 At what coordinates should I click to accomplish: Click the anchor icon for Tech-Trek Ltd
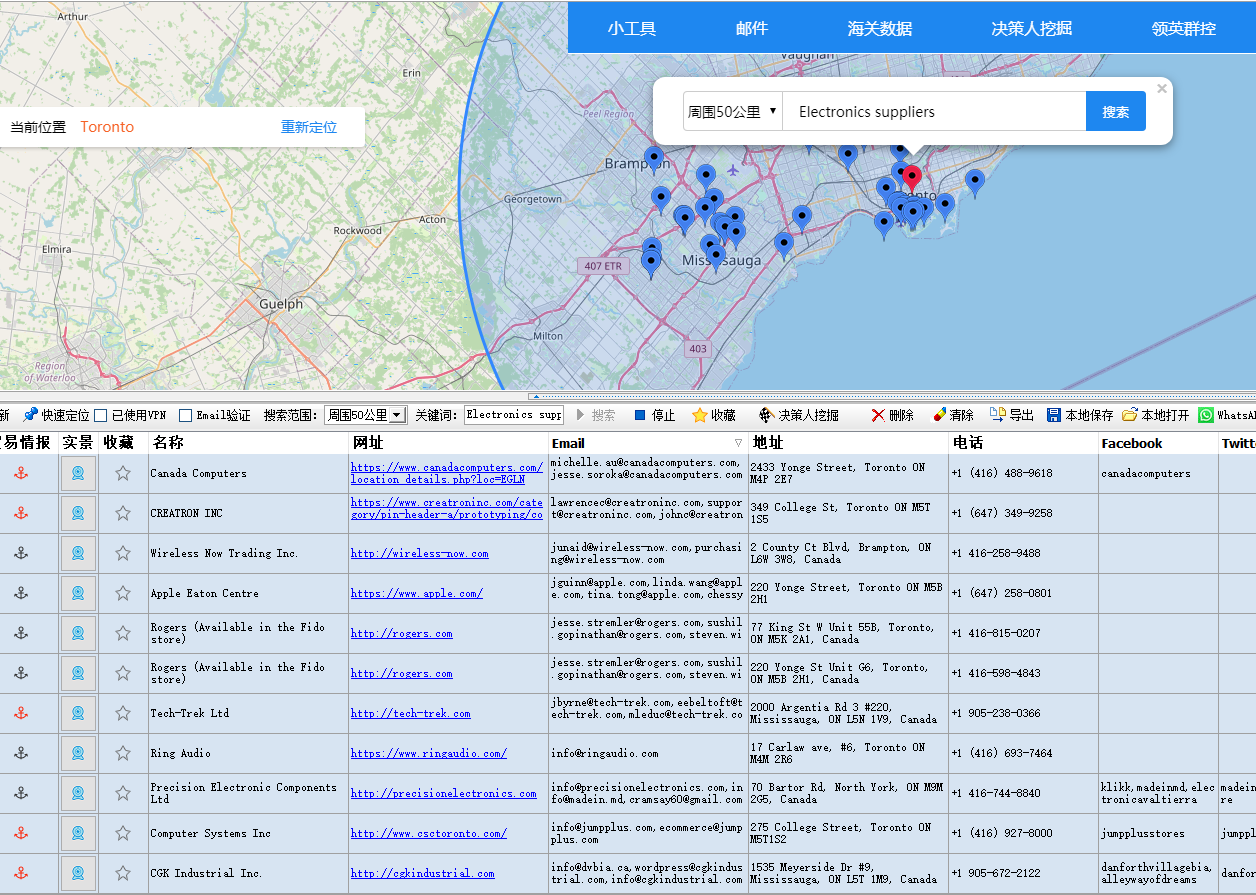pyautogui.click(x=21, y=713)
